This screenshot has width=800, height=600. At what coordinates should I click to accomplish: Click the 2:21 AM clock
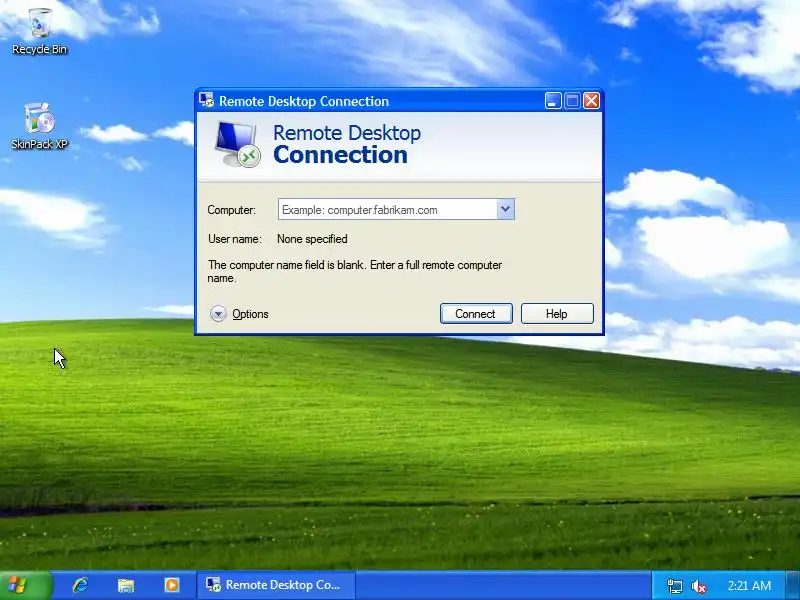(x=749, y=586)
